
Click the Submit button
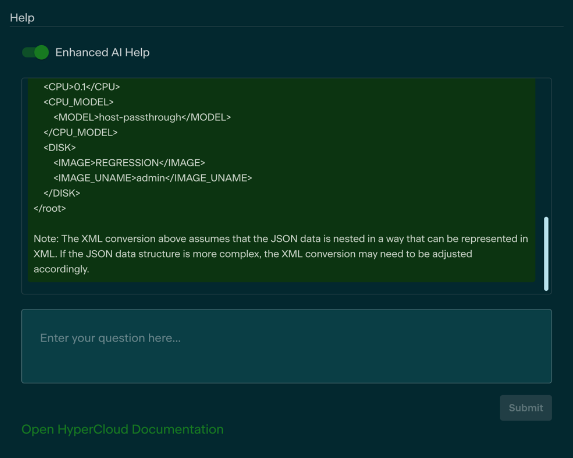pos(525,408)
